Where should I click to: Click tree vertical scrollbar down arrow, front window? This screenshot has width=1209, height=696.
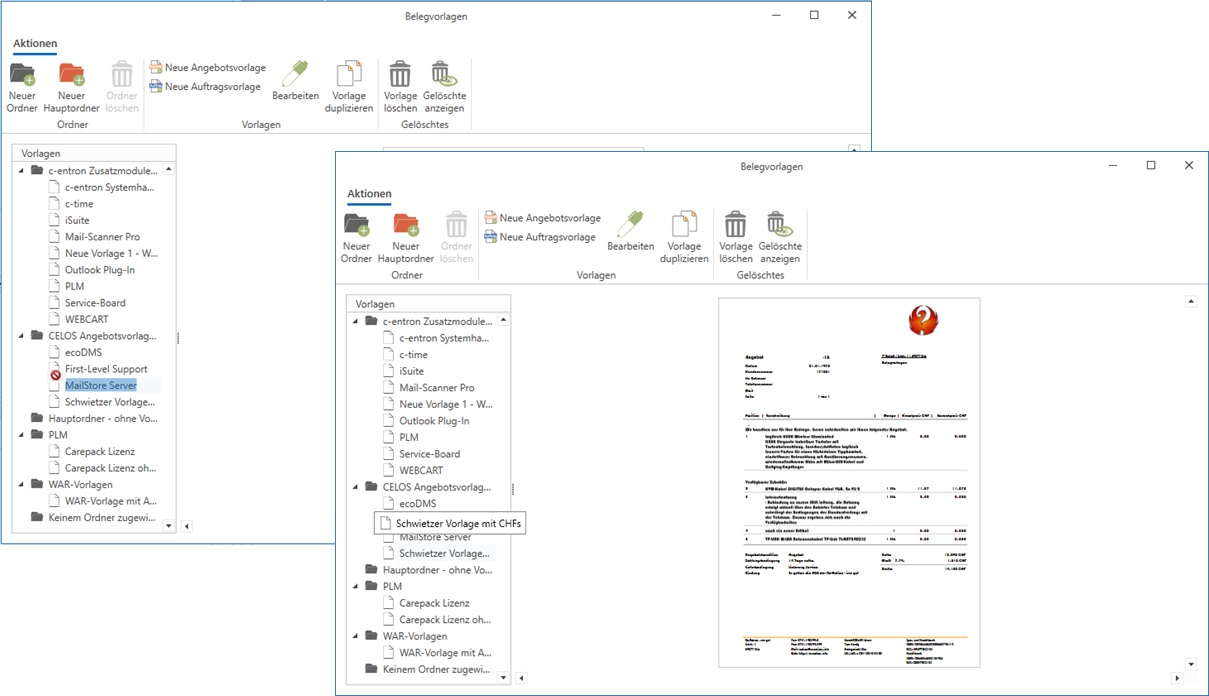coord(503,677)
